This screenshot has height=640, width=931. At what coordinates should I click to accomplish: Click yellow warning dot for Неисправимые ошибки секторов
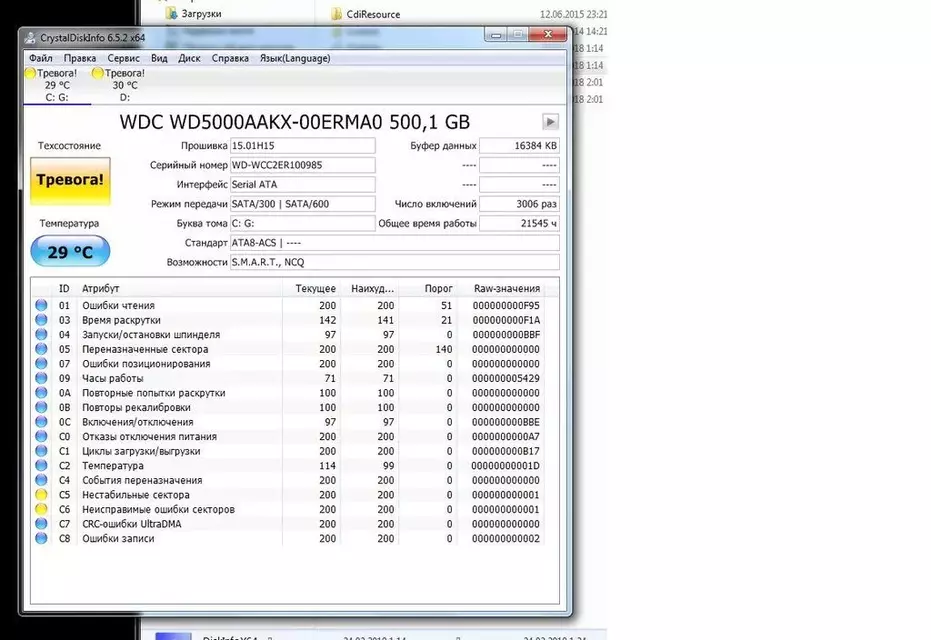[41, 509]
